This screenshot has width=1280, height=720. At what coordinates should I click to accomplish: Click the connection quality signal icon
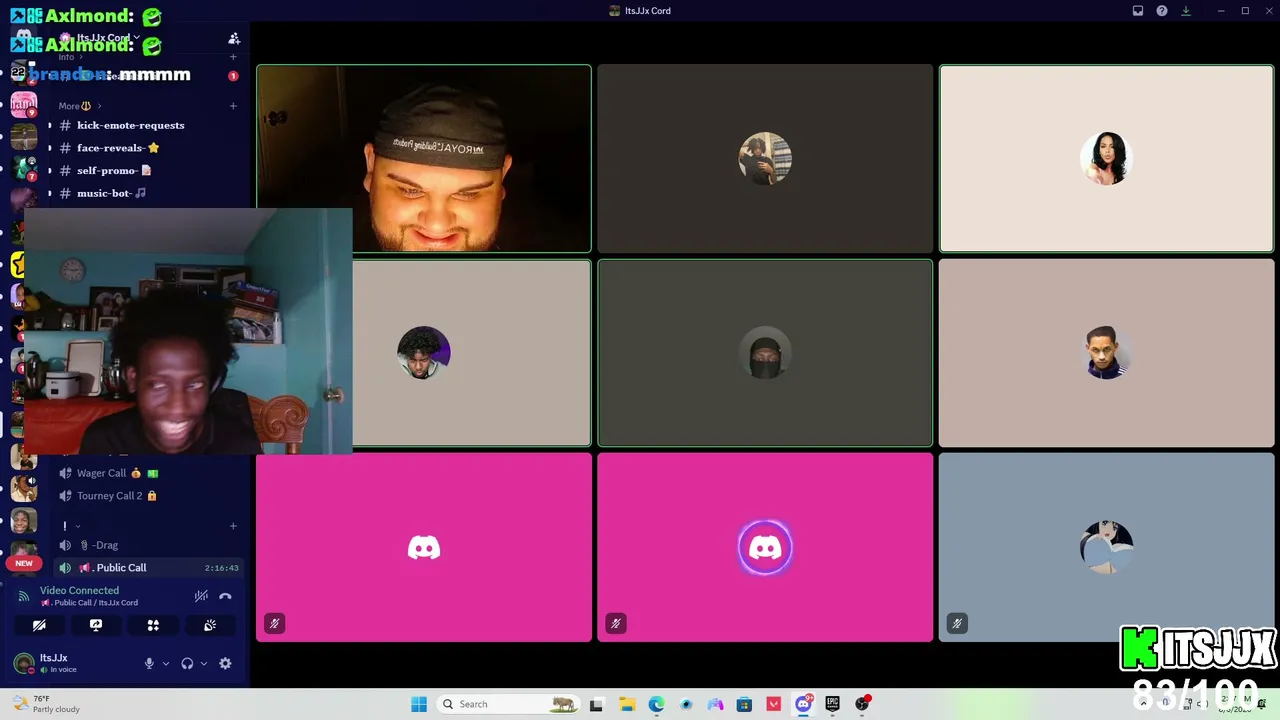coord(24,596)
